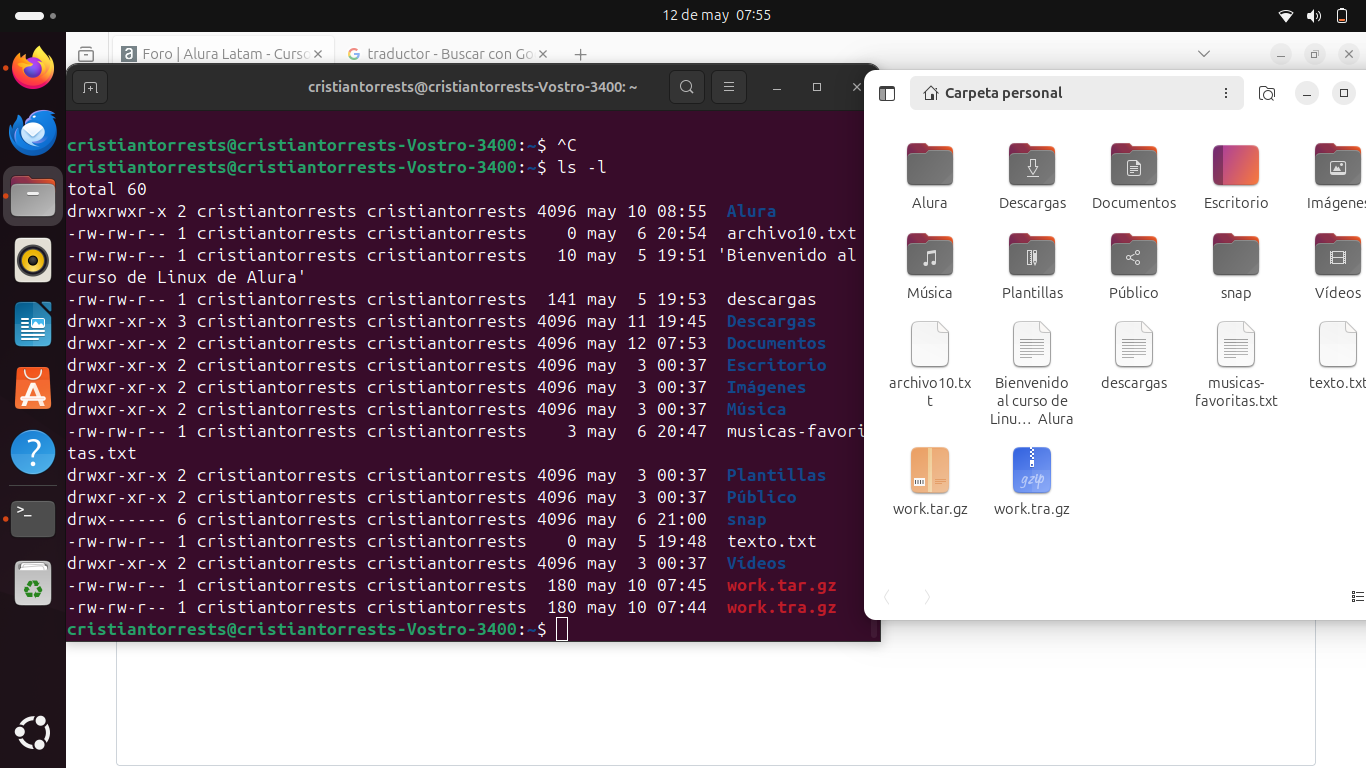Switch to the Foro Alura Latam tab
Image resolution: width=1366 pixels, height=768 pixels.
(222, 54)
